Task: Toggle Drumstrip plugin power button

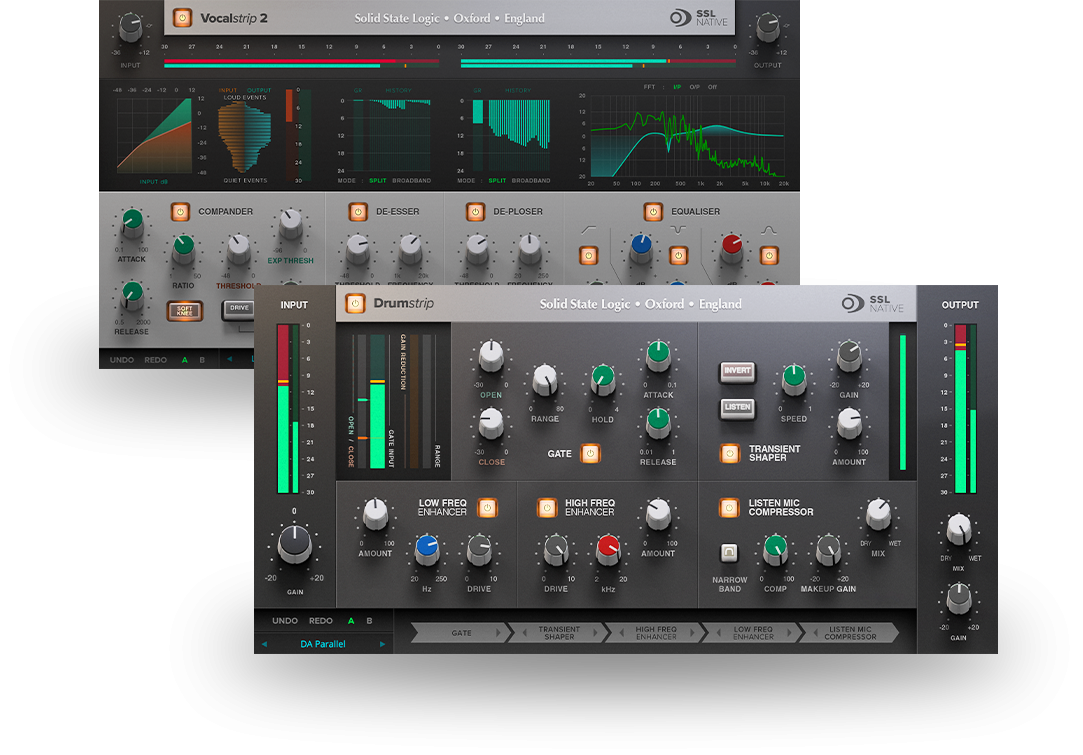Action: [355, 303]
